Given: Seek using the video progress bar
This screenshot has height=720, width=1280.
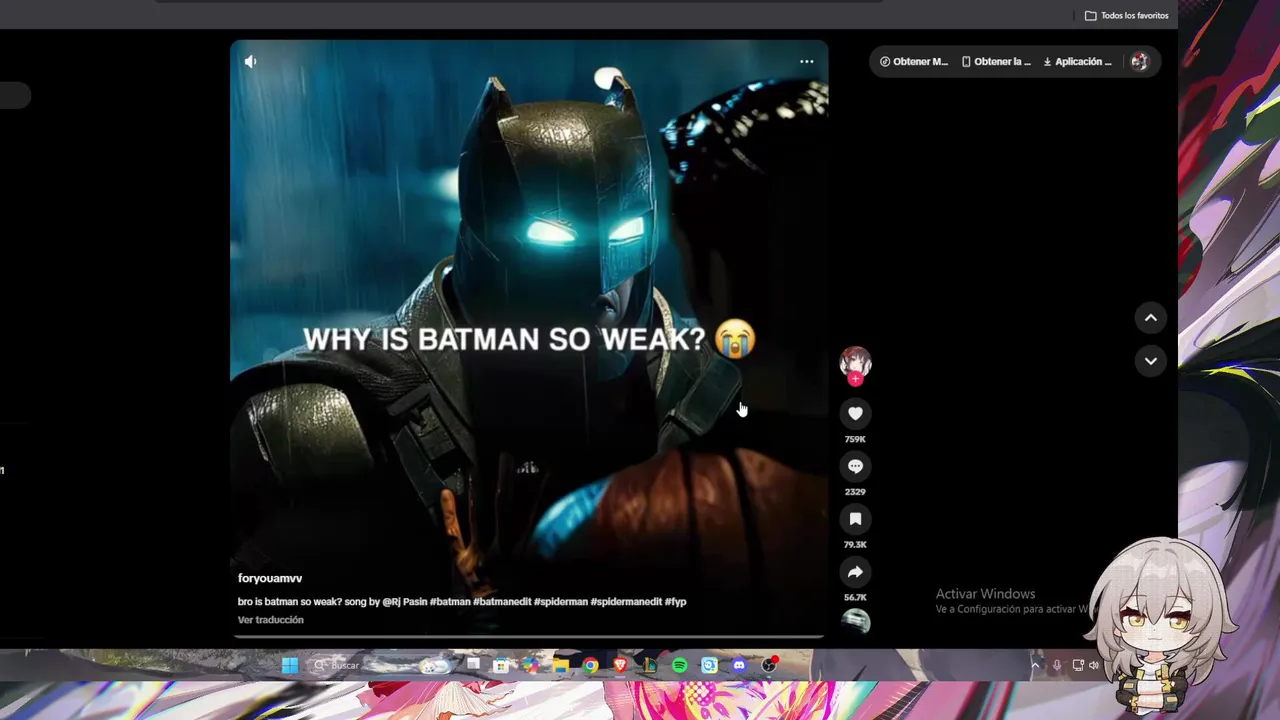Looking at the screenshot, I should [529, 636].
